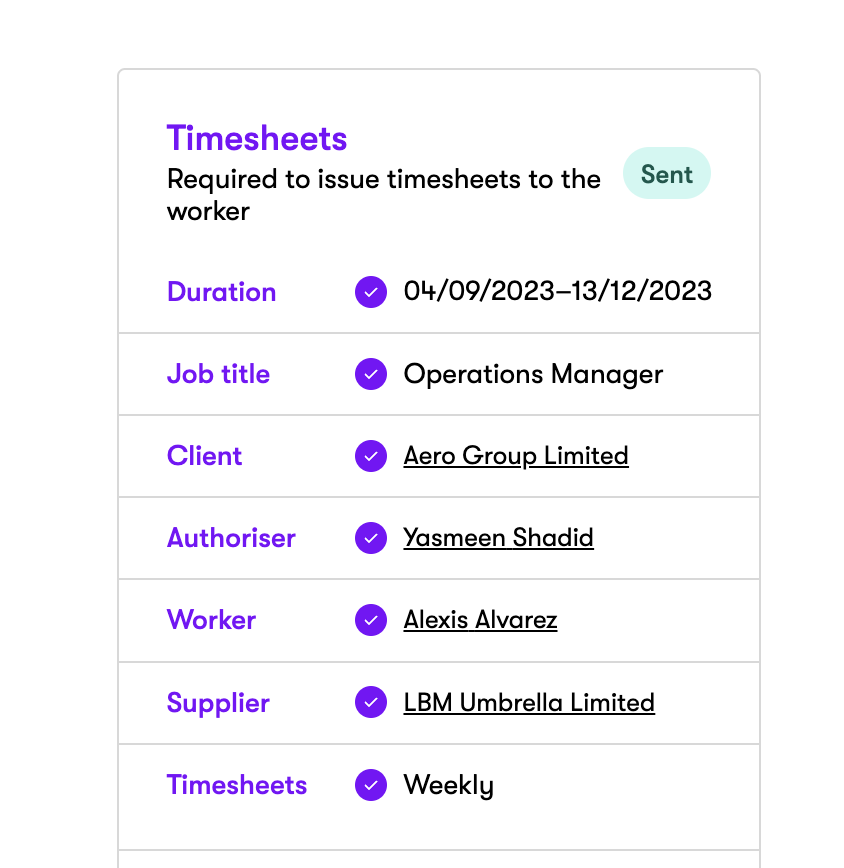Open authoriser Yasmeen Shadid's profile link

[x=498, y=538]
